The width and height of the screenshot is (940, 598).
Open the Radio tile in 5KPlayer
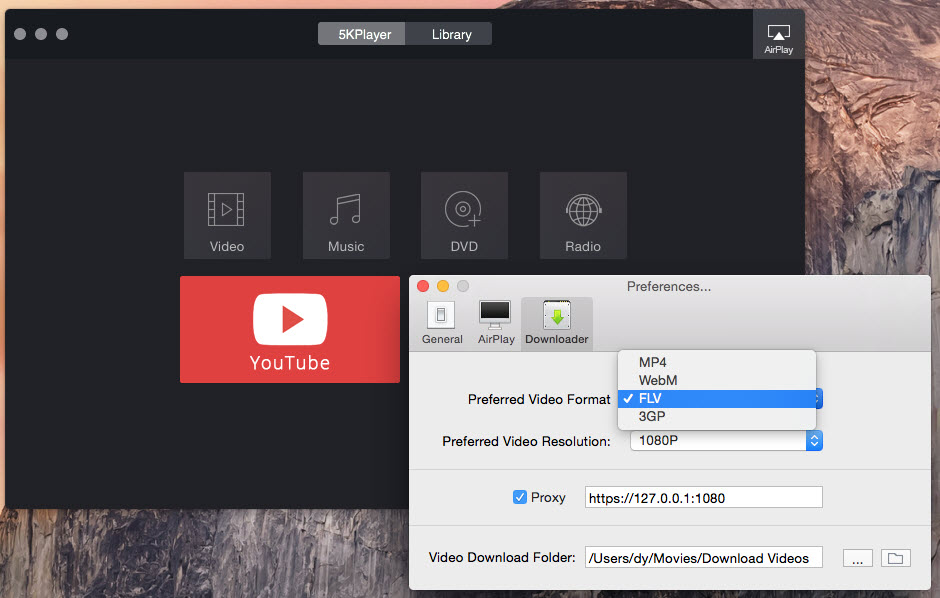tap(583, 216)
